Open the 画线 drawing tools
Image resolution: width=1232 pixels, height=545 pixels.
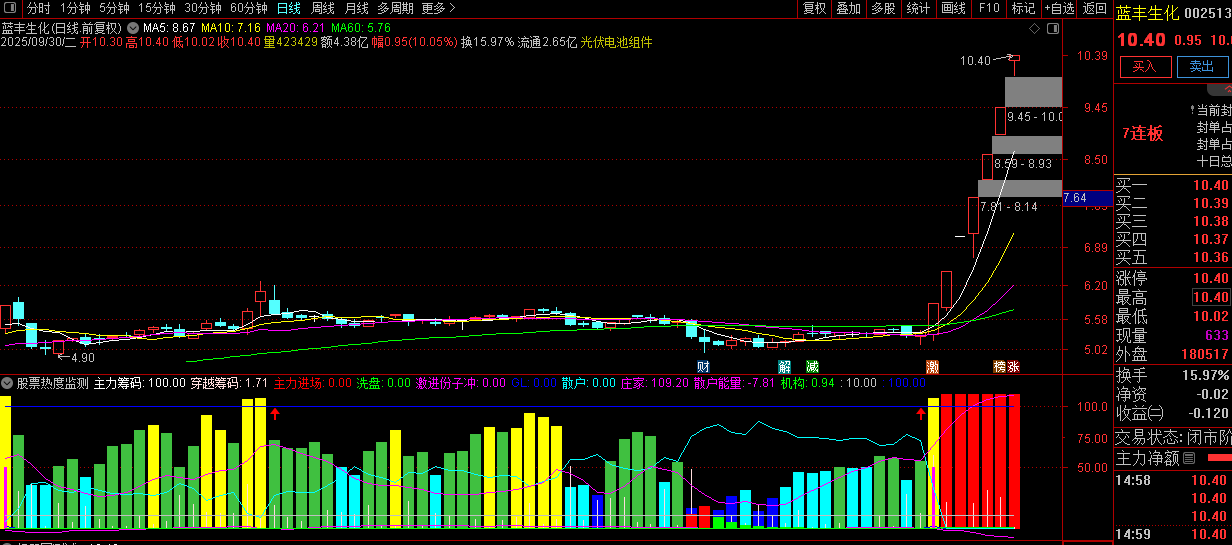coord(953,8)
